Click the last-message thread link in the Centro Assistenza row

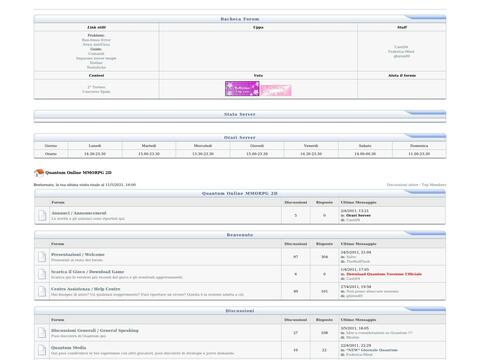pyautogui.click(x=372, y=291)
